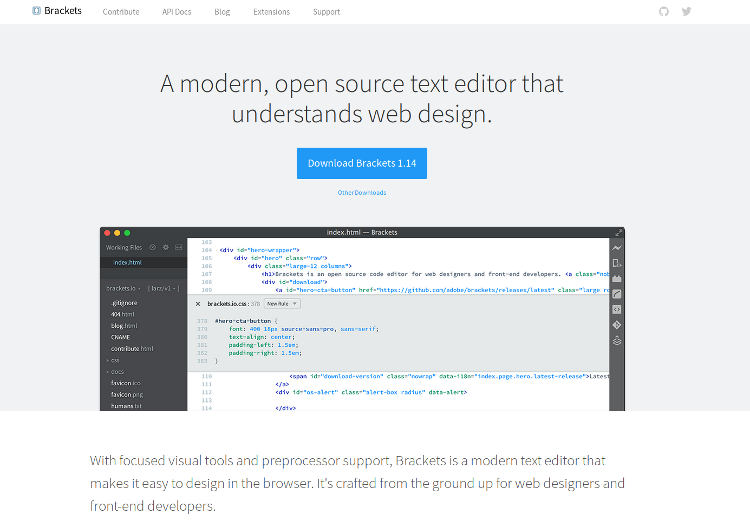This screenshot has width=750, height=521.
Task: Open the brackets.io project dropdown
Action: pos(123,288)
